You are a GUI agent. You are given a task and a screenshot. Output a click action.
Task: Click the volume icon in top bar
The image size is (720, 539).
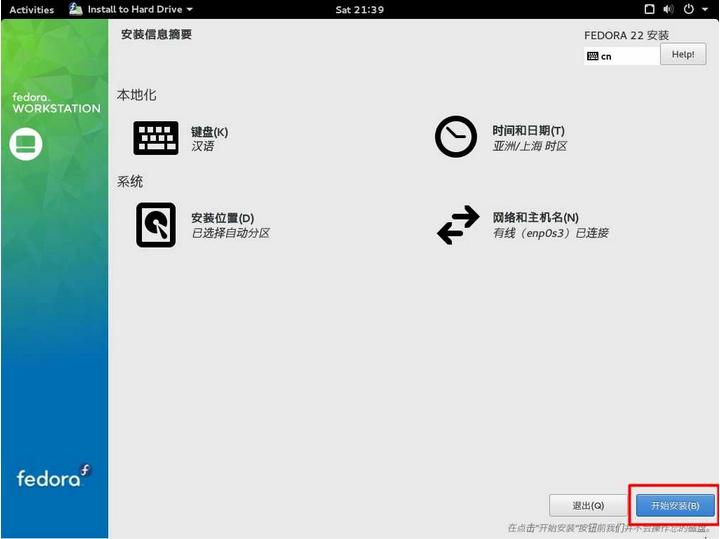(x=668, y=9)
